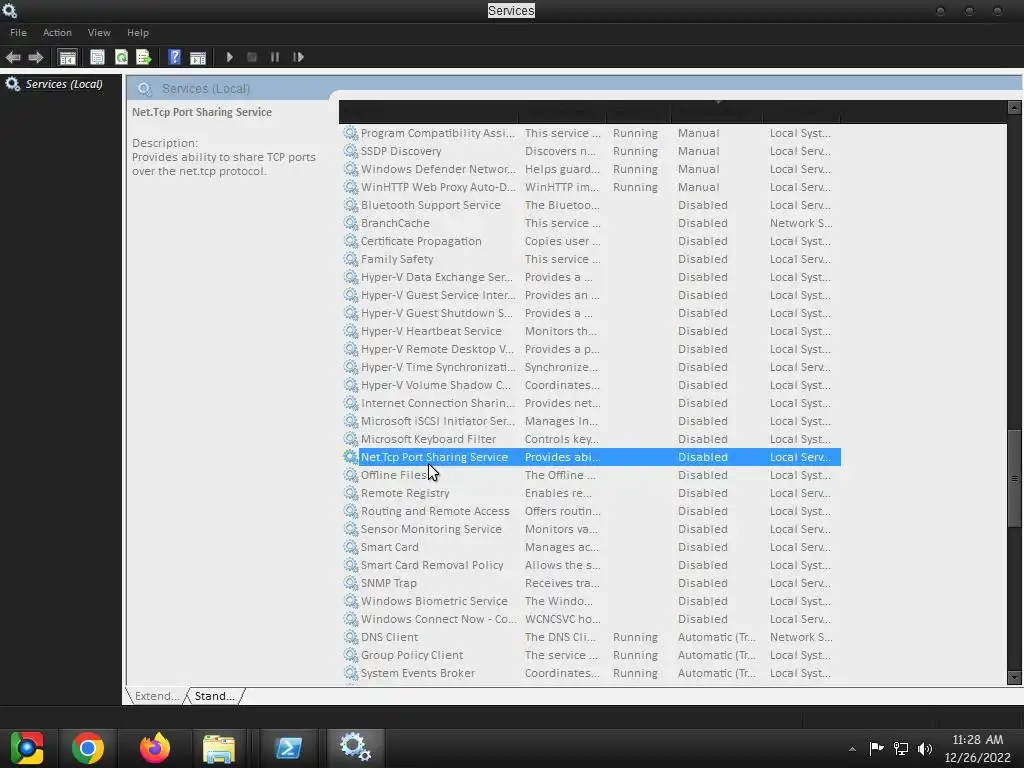Toggle the Show/Hide Action Pane toolbar icon
This screenshot has height=768, width=1024.
198,57
